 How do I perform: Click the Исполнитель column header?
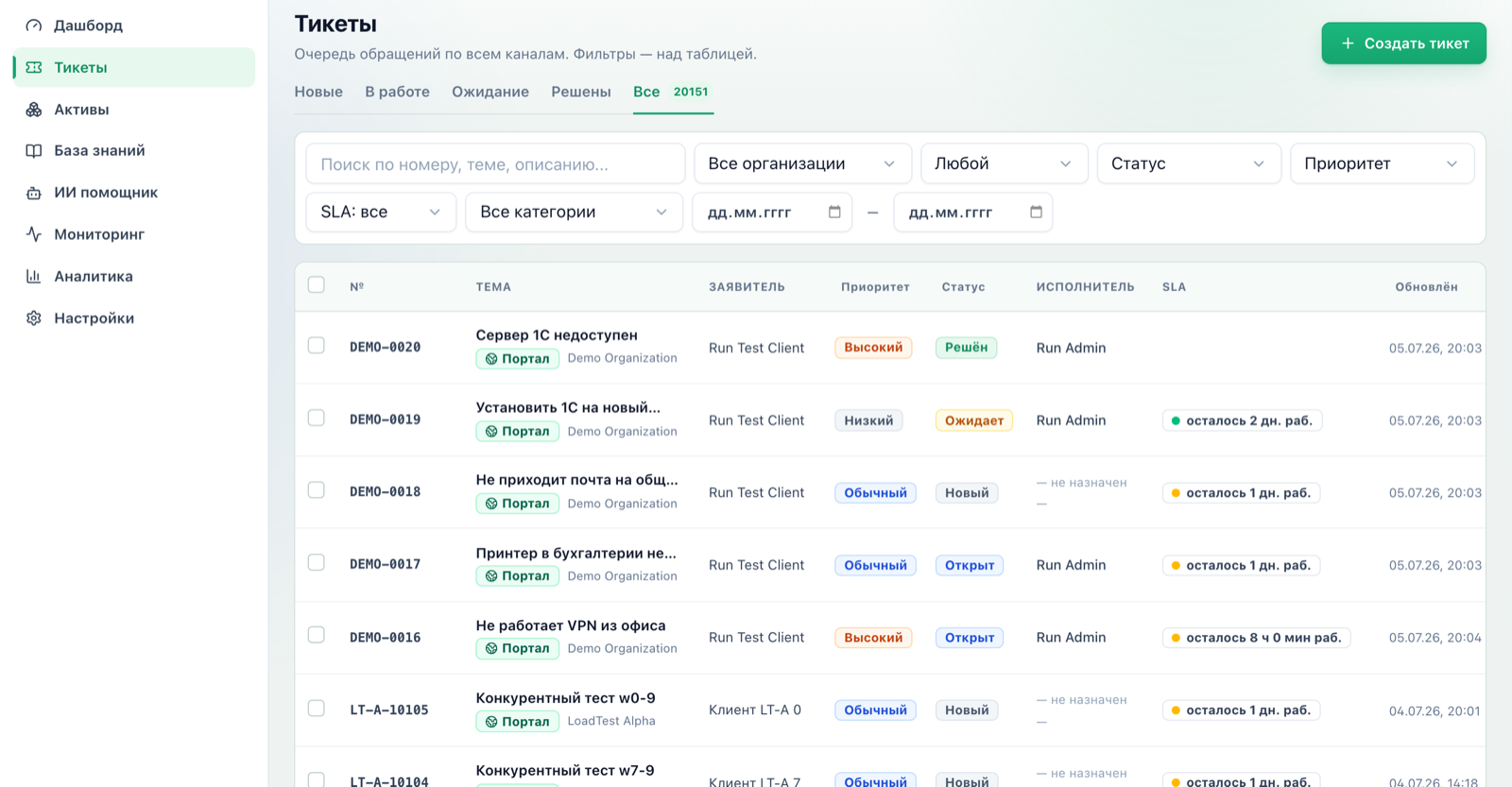coord(1085,286)
